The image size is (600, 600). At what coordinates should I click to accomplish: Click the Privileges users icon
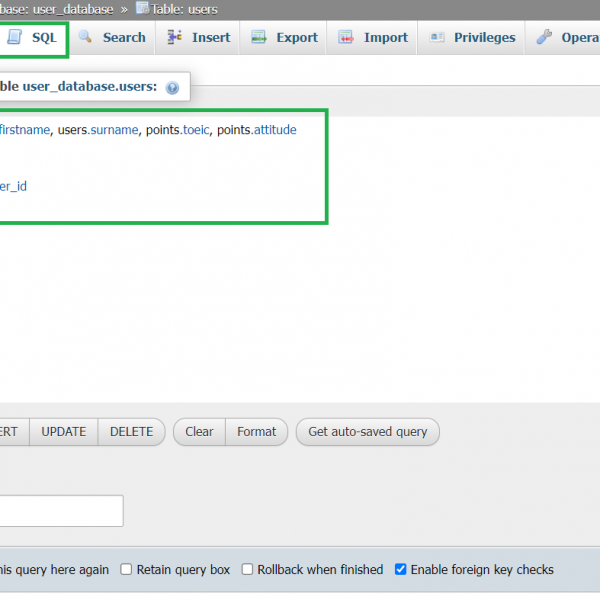(437, 37)
